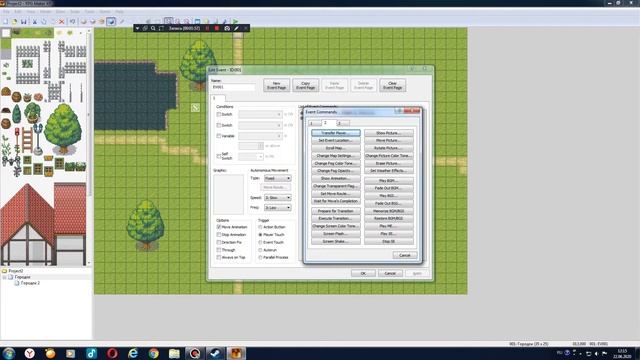Click Show Picture command button
This screenshot has height=360, width=640.
(389, 133)
